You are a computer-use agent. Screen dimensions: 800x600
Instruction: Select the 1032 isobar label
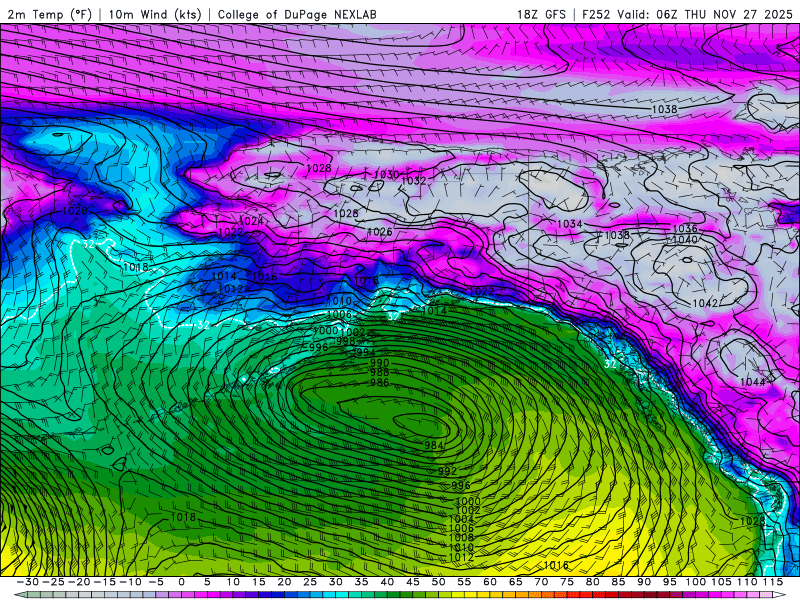(413, 181)
